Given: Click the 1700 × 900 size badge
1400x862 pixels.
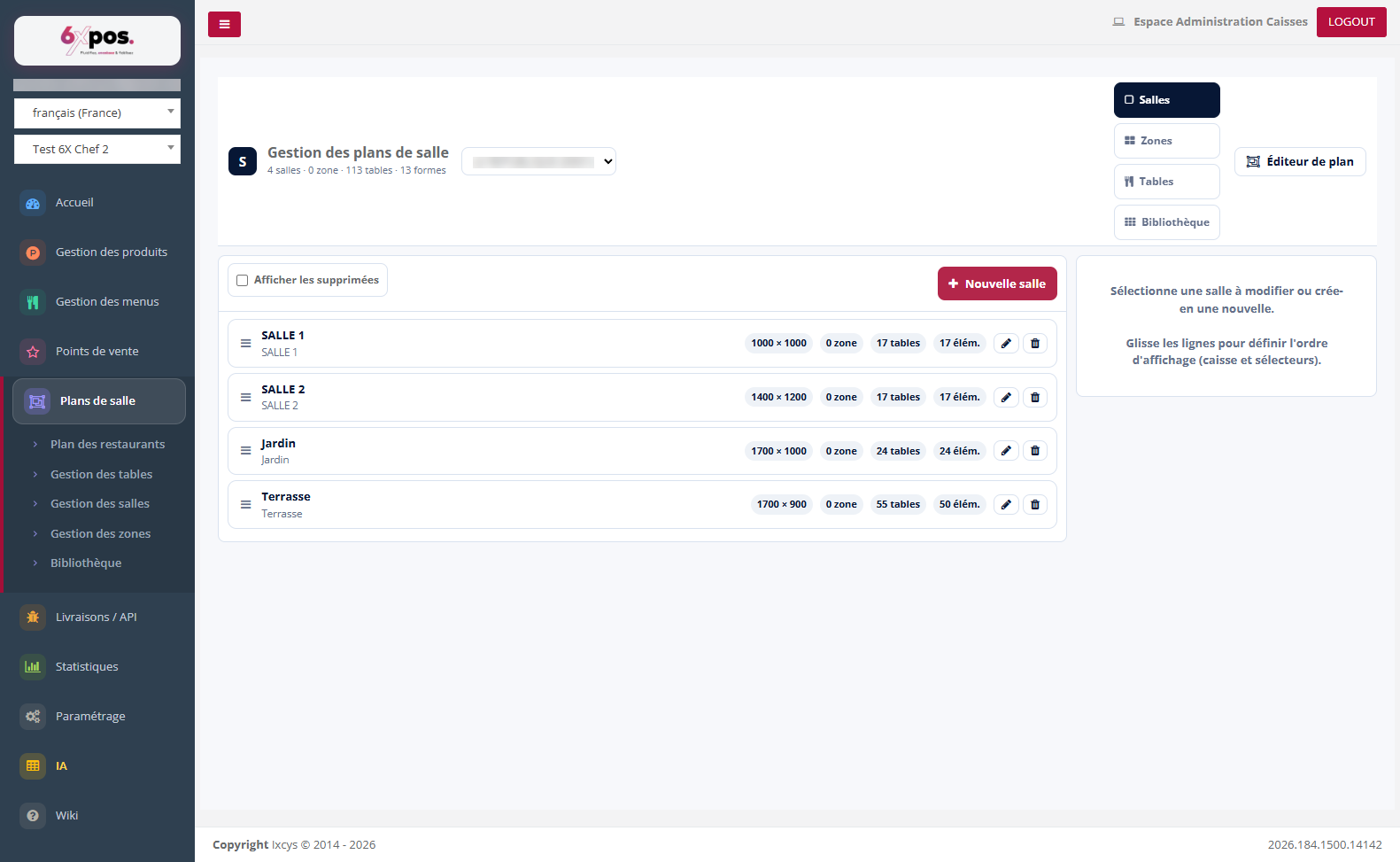Looking at the screenshot, I should pyautogui.click(x=782, y=505).
